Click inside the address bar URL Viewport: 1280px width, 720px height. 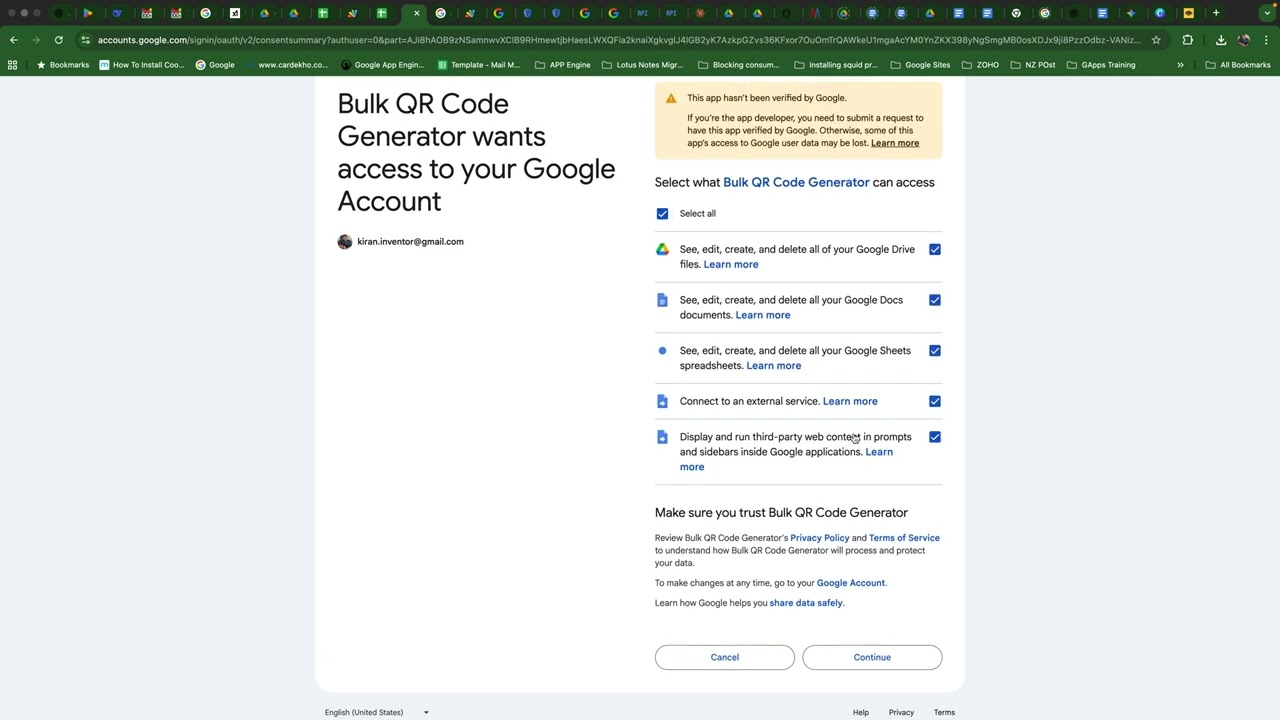pos(619,40)
